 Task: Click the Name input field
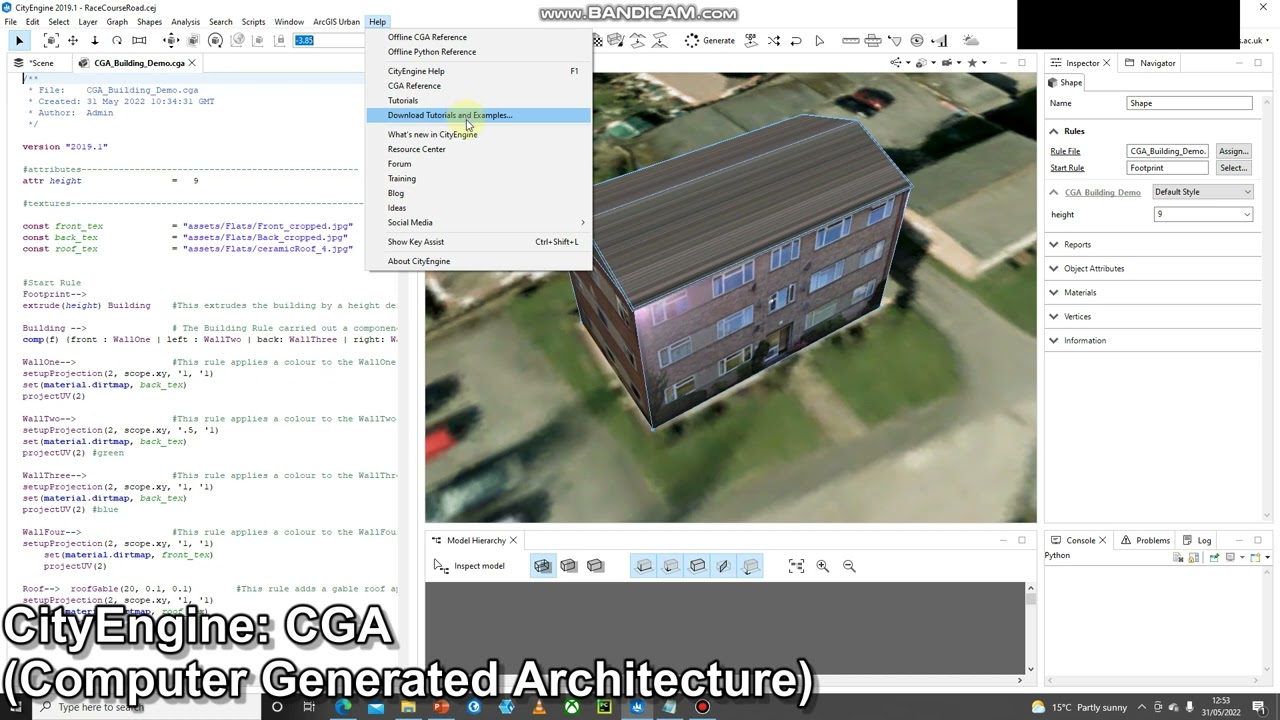pos(1189,103)
